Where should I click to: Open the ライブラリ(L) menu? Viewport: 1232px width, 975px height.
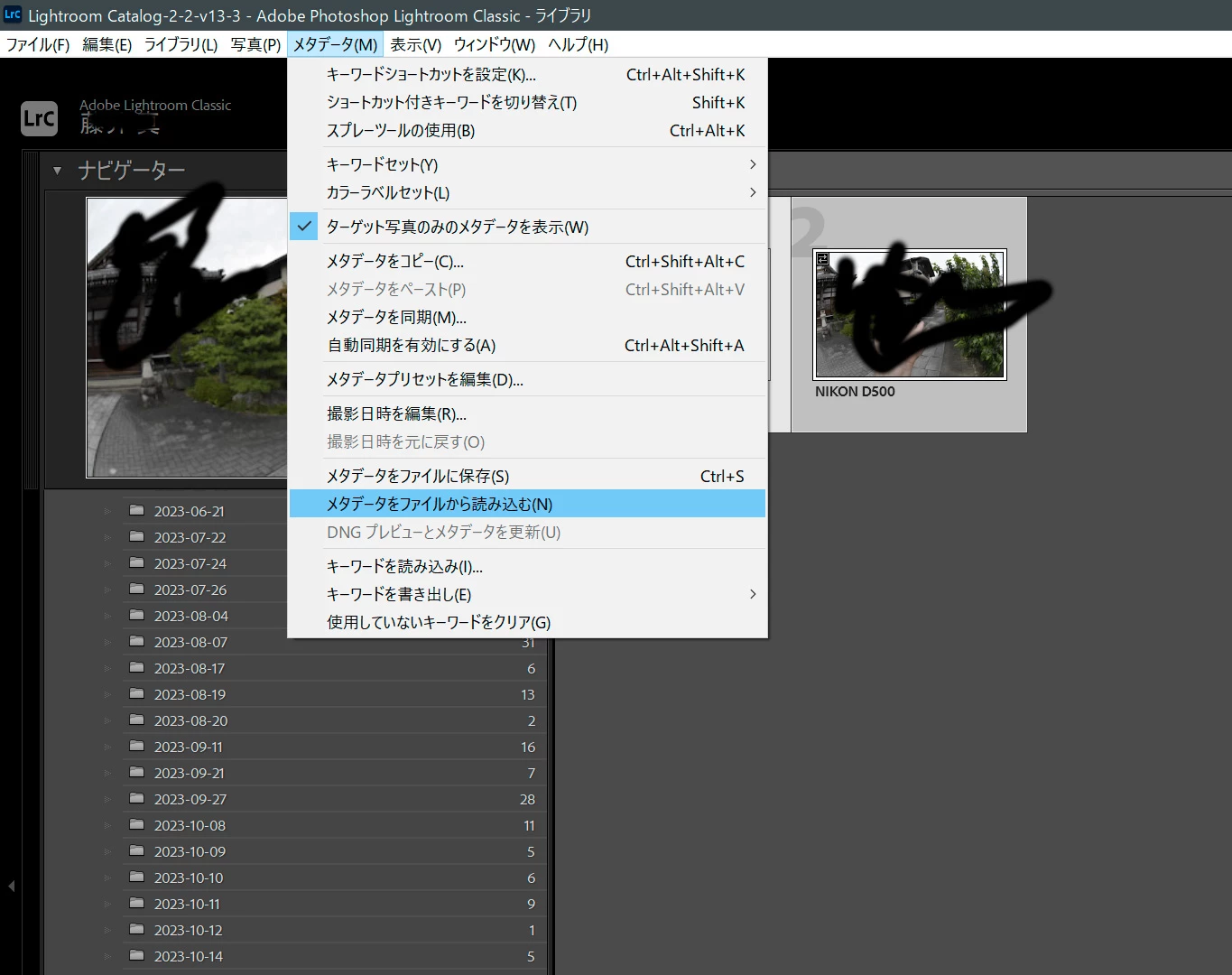click(x=181, y=44)
